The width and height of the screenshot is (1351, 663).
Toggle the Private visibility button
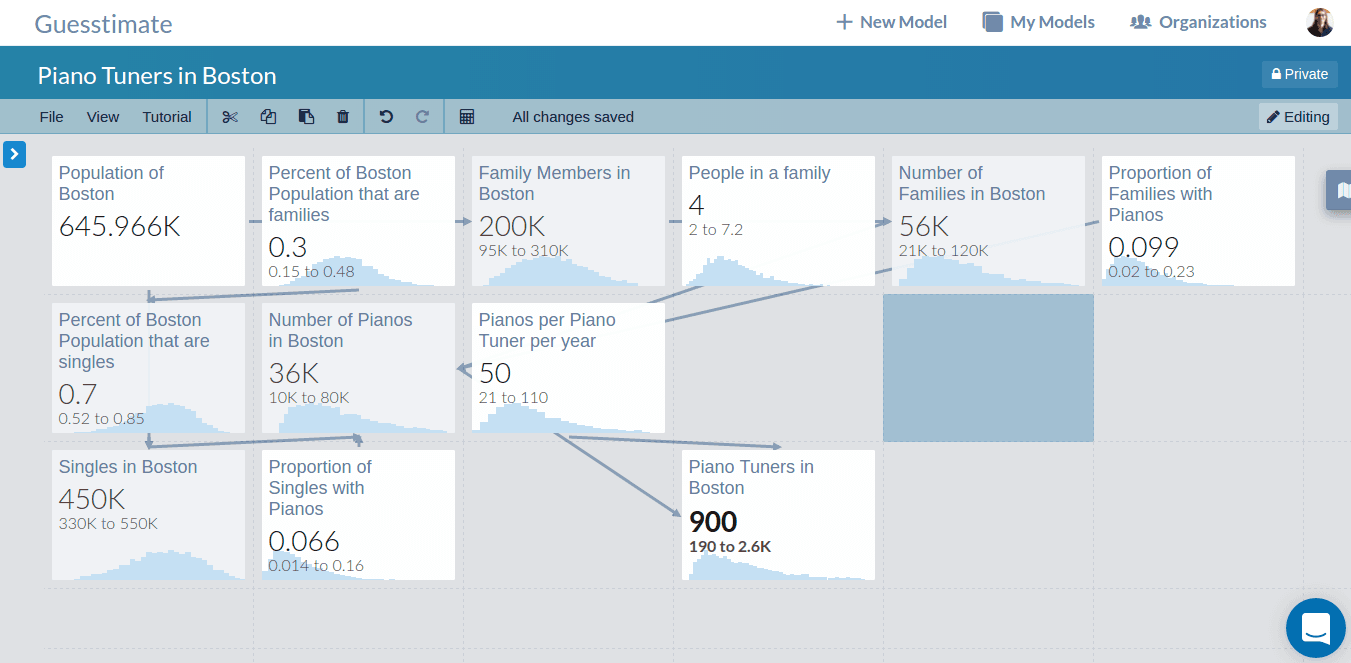pos(1299,74)
